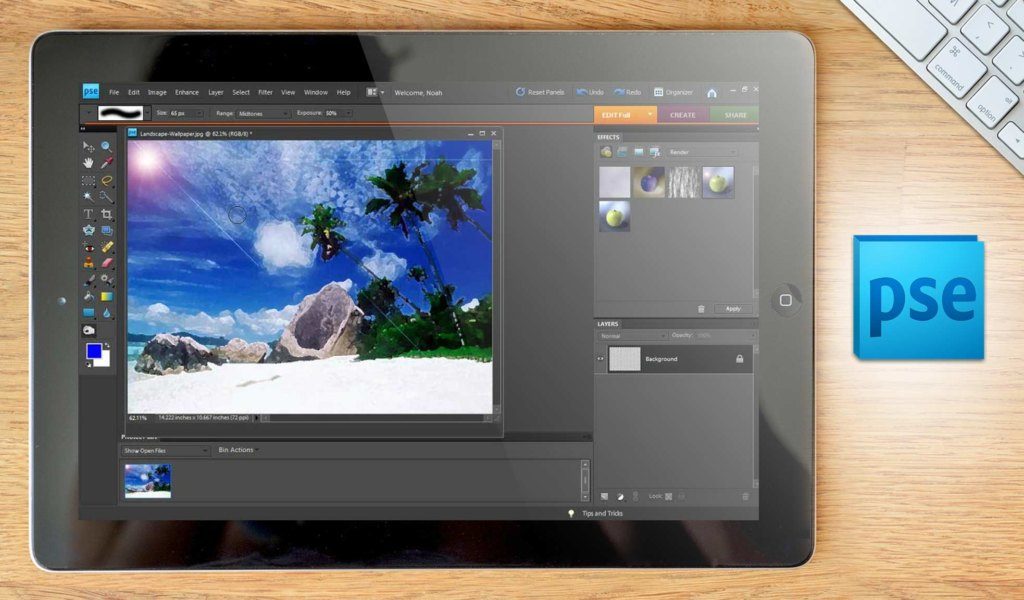Image resolution: width=1024 pixels, height=600 pixels.
Task: Open the Layer menu
Action: pyautogui.click(x=216, y=93)
